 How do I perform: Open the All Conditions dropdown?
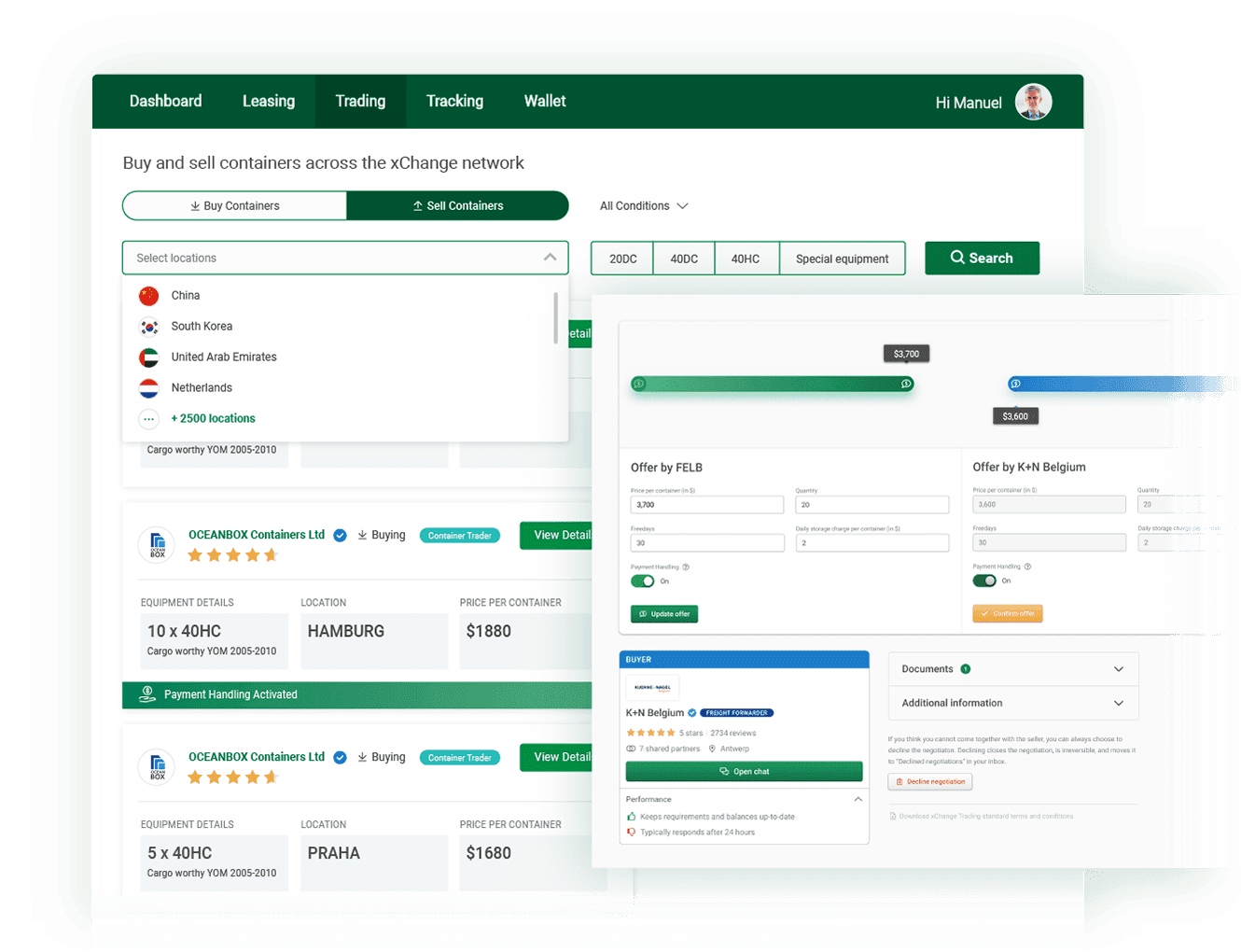pos(644,206)
